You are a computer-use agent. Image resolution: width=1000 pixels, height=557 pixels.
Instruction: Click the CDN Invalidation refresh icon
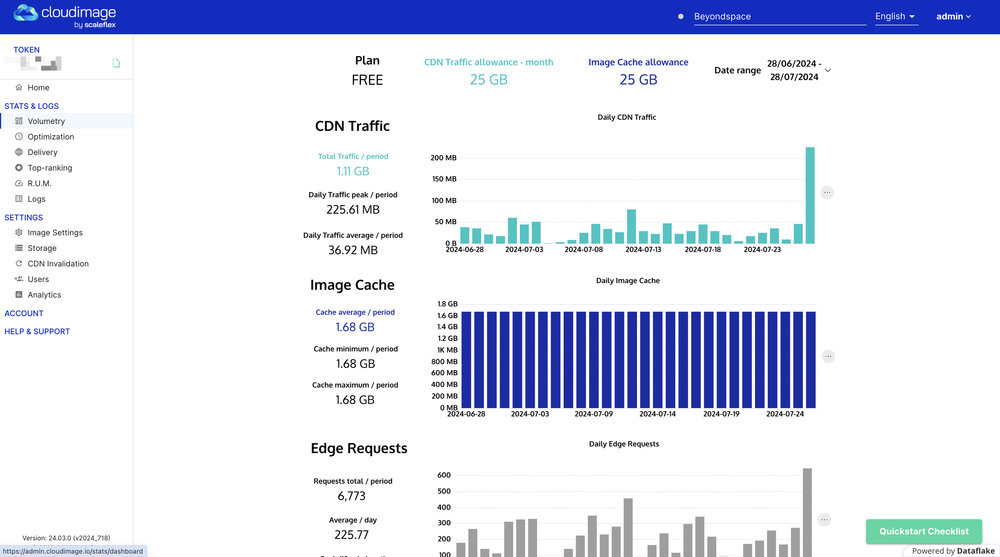pyautogui.click(x=18, y=264)
